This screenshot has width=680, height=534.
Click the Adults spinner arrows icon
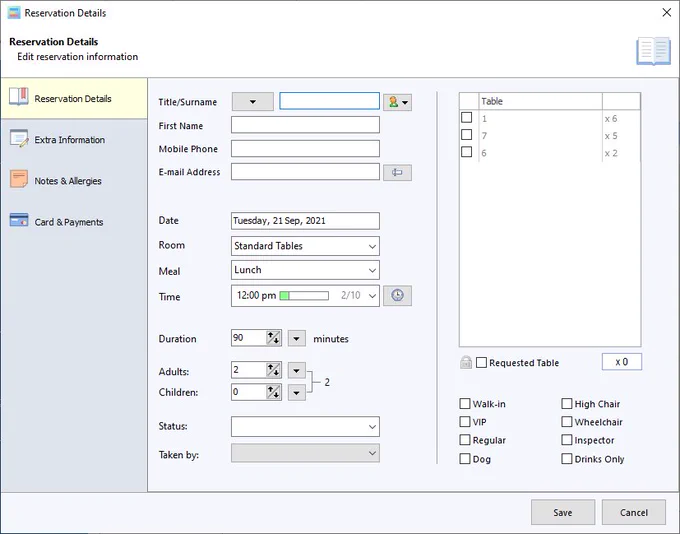coord(273,370)
